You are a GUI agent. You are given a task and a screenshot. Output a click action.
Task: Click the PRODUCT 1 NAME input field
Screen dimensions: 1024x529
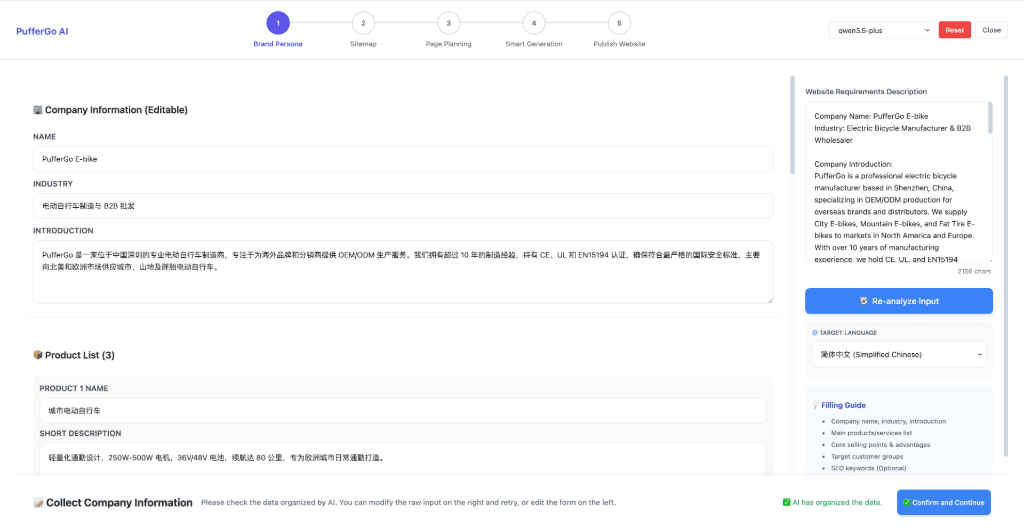(x=403, y=411)
